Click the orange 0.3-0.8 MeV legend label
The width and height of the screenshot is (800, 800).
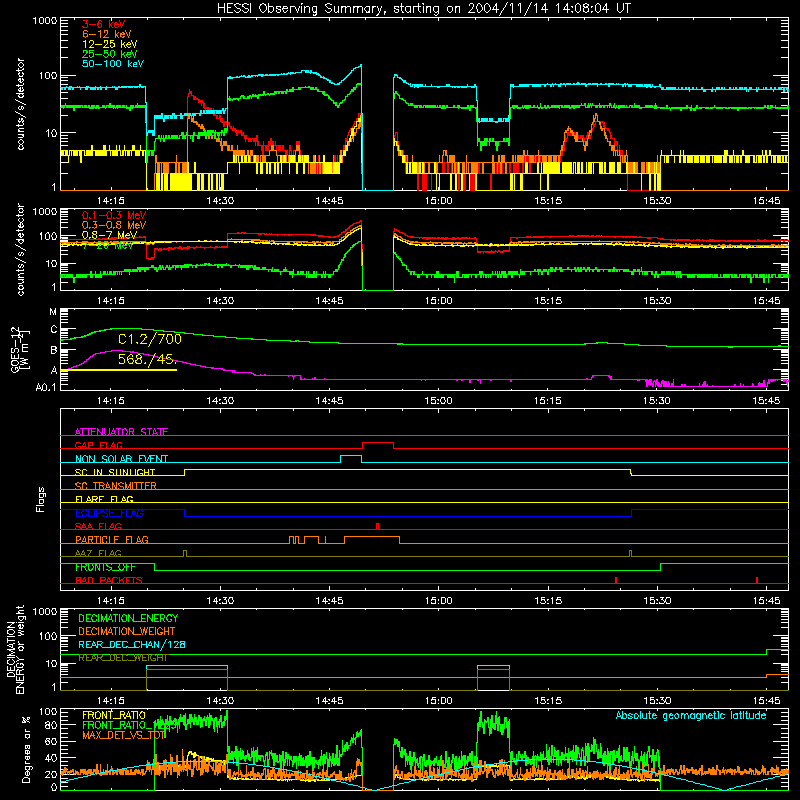tap(114, 225)
